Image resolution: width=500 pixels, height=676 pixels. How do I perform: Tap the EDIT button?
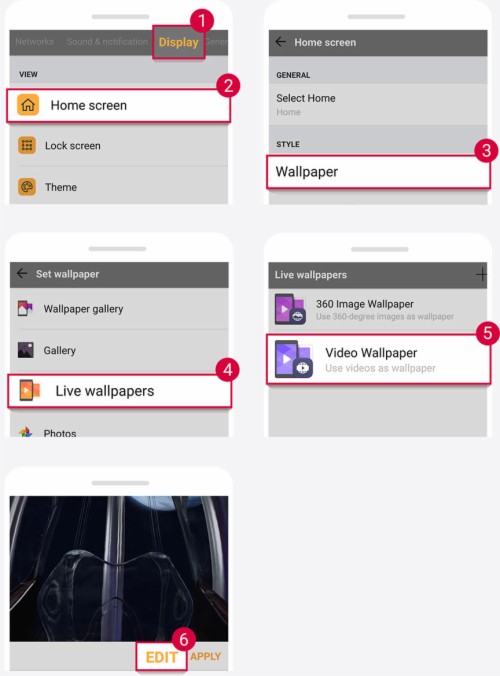click(162, 657)
